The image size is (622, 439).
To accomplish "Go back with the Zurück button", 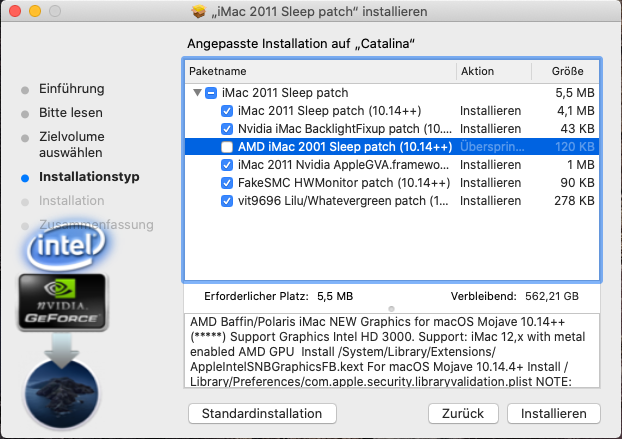I will [463, 414].
